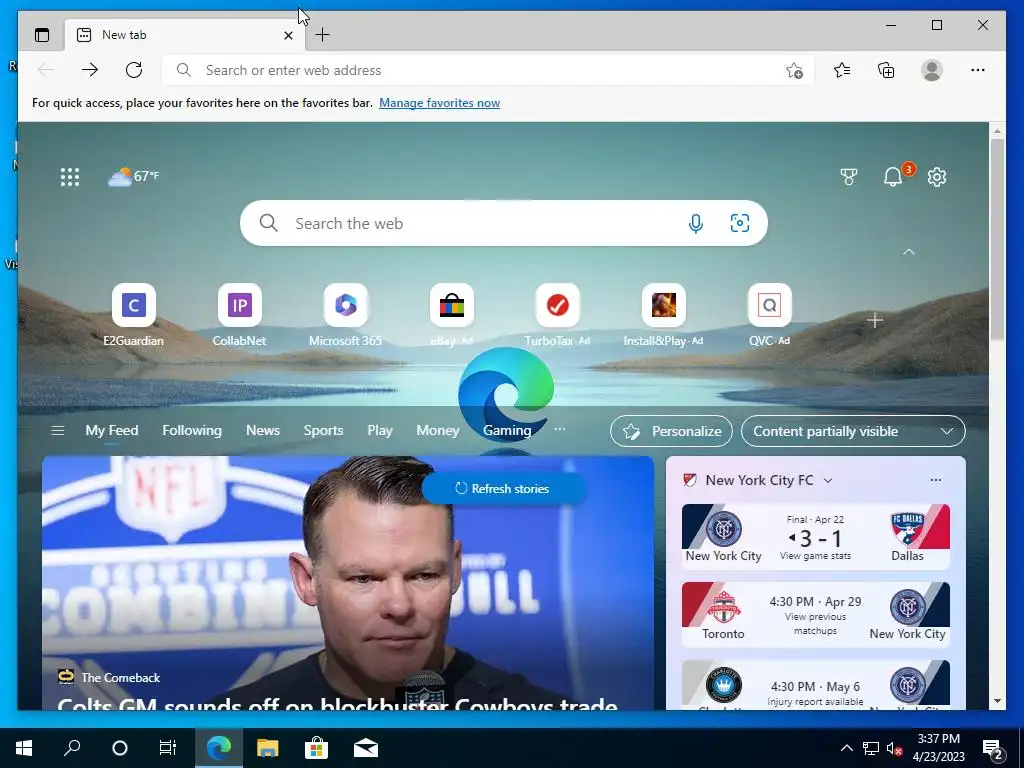Switch to the New tab browser tab
The height and width of the screenshot is (768, 1024).
(183, 35)
